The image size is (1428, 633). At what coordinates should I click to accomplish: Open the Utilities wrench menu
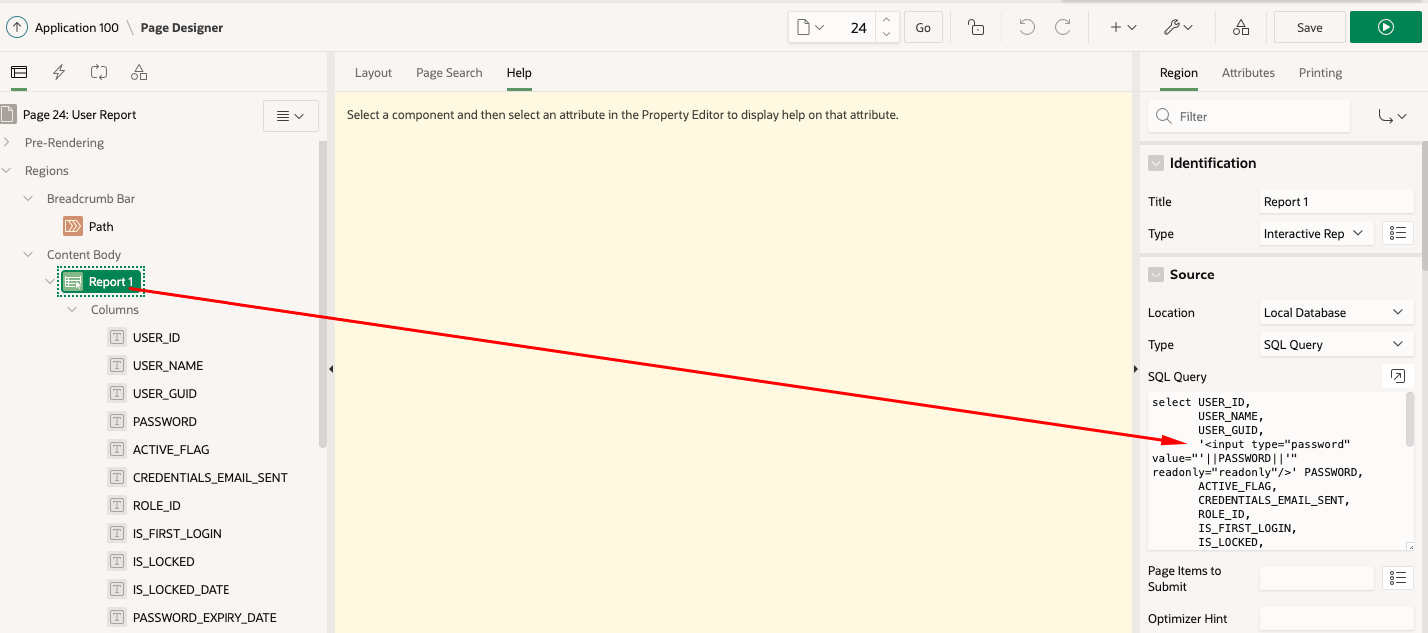click(x=1178, y=28)
